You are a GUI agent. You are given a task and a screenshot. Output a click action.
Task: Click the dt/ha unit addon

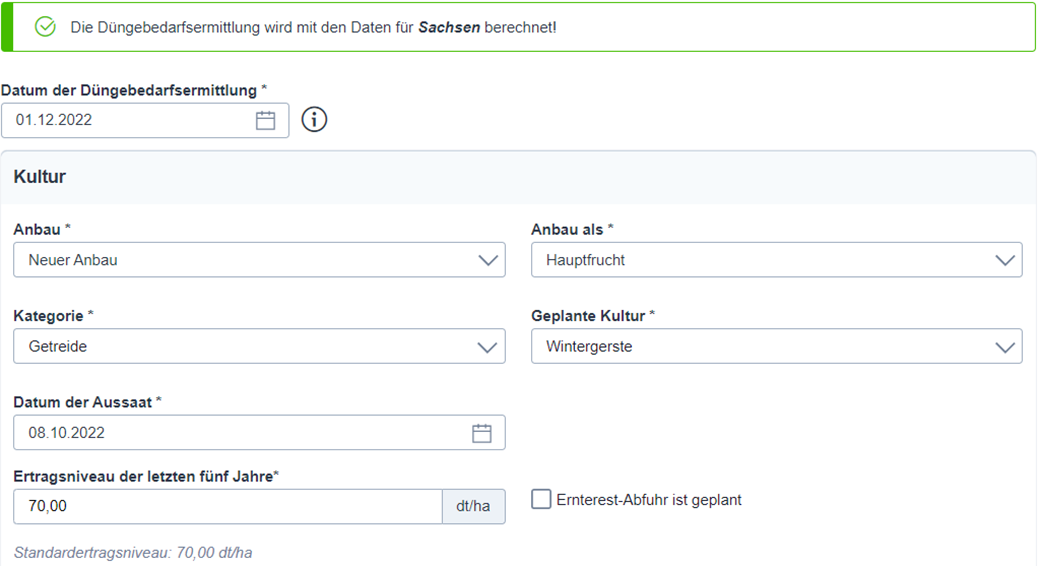coord(474,506)
